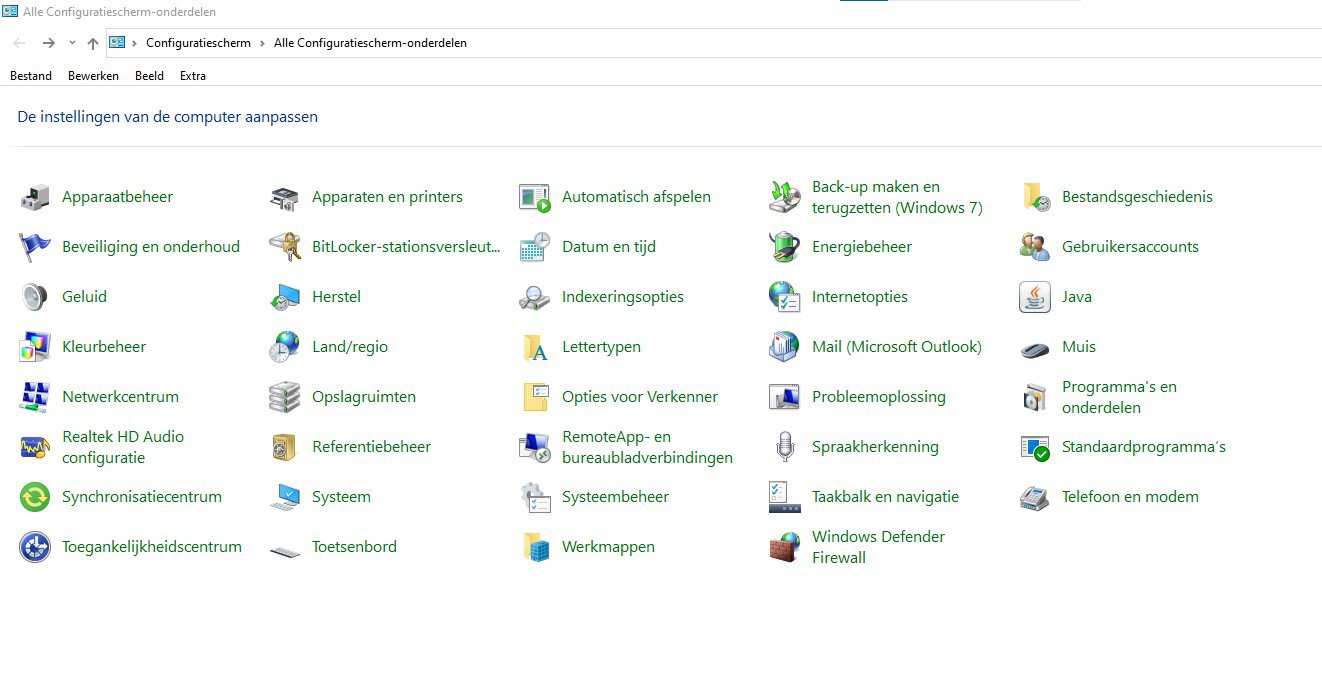Open the Toegankelijkheidscentrum icon
This screenshot has height=697, width=1322.
click(35, 547)
